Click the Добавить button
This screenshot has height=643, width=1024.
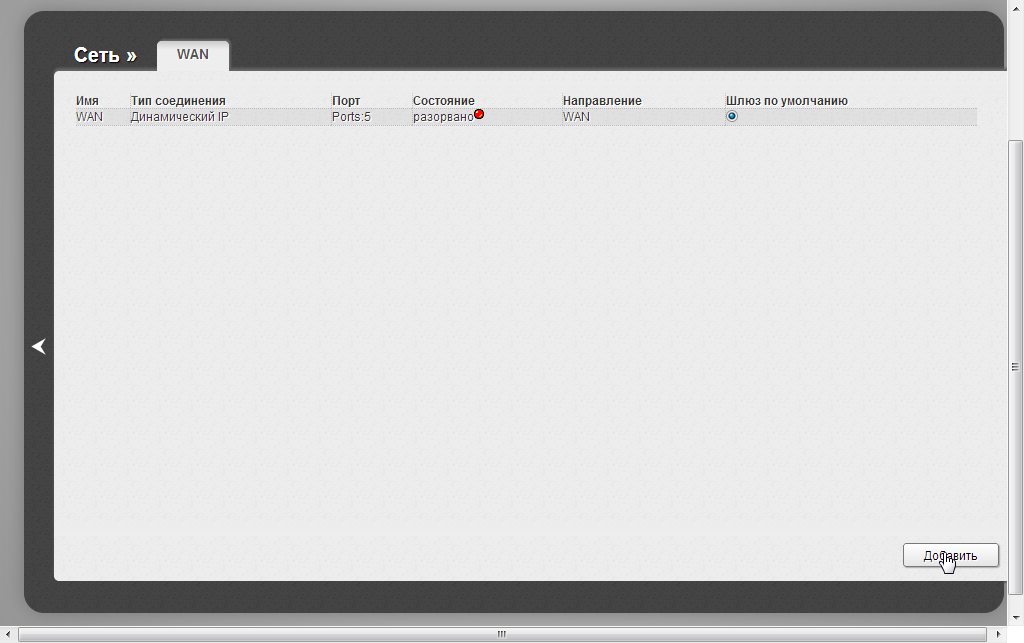pos(951,556)
